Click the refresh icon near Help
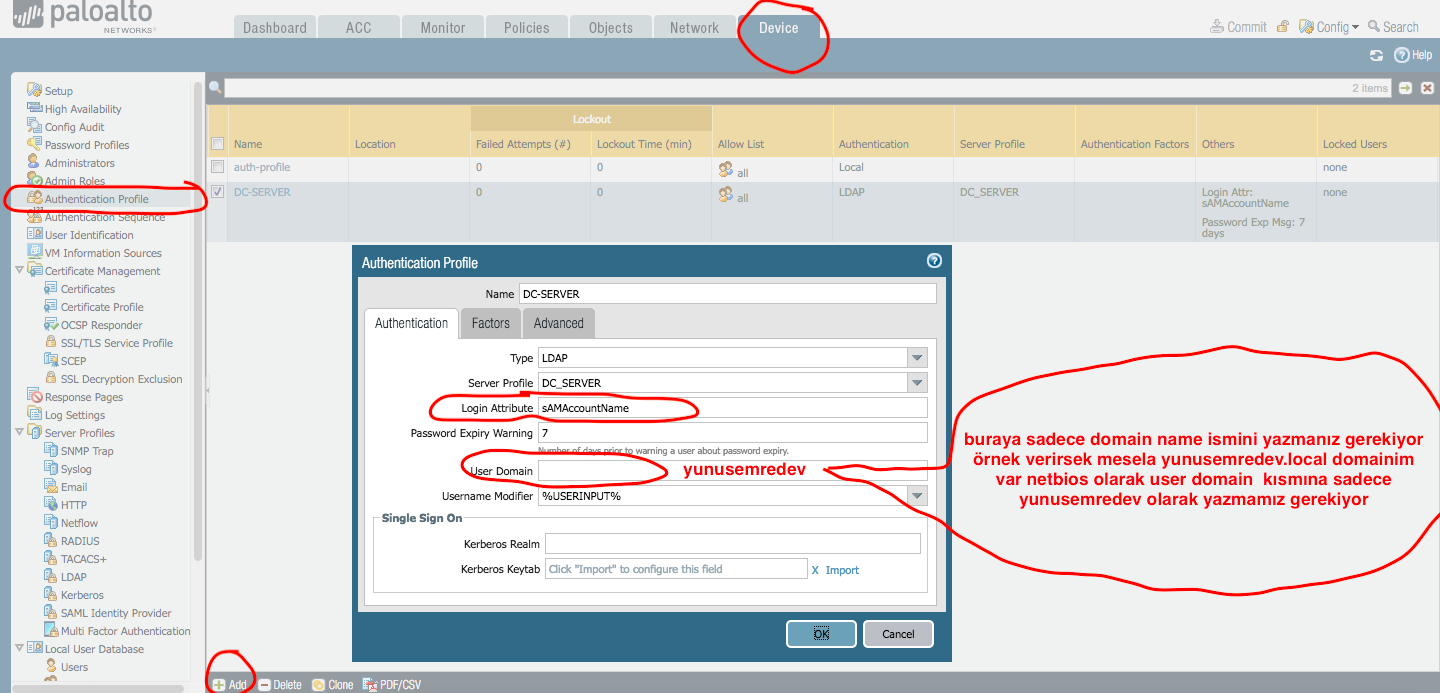1440x693 pixels. [1377, 56]
